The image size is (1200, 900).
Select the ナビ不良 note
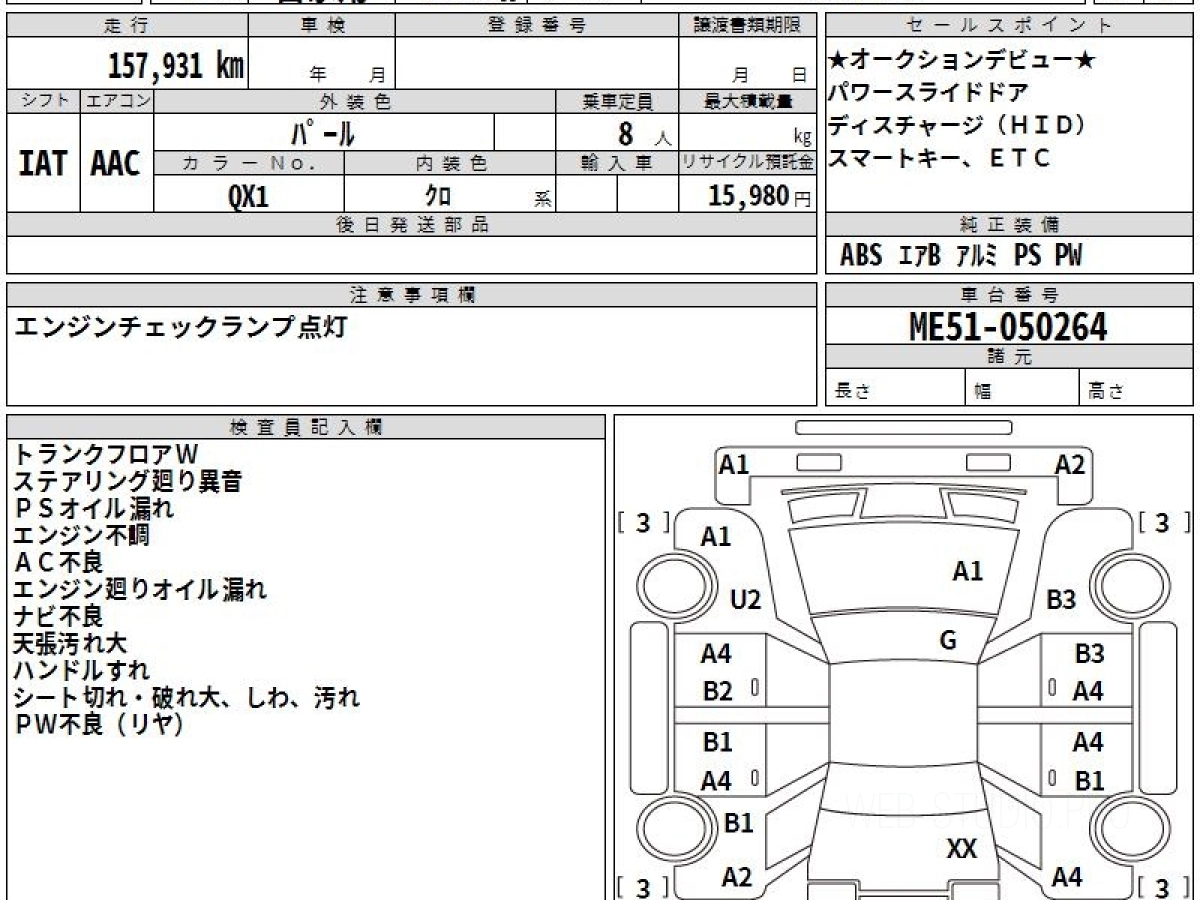pos(58,616)
